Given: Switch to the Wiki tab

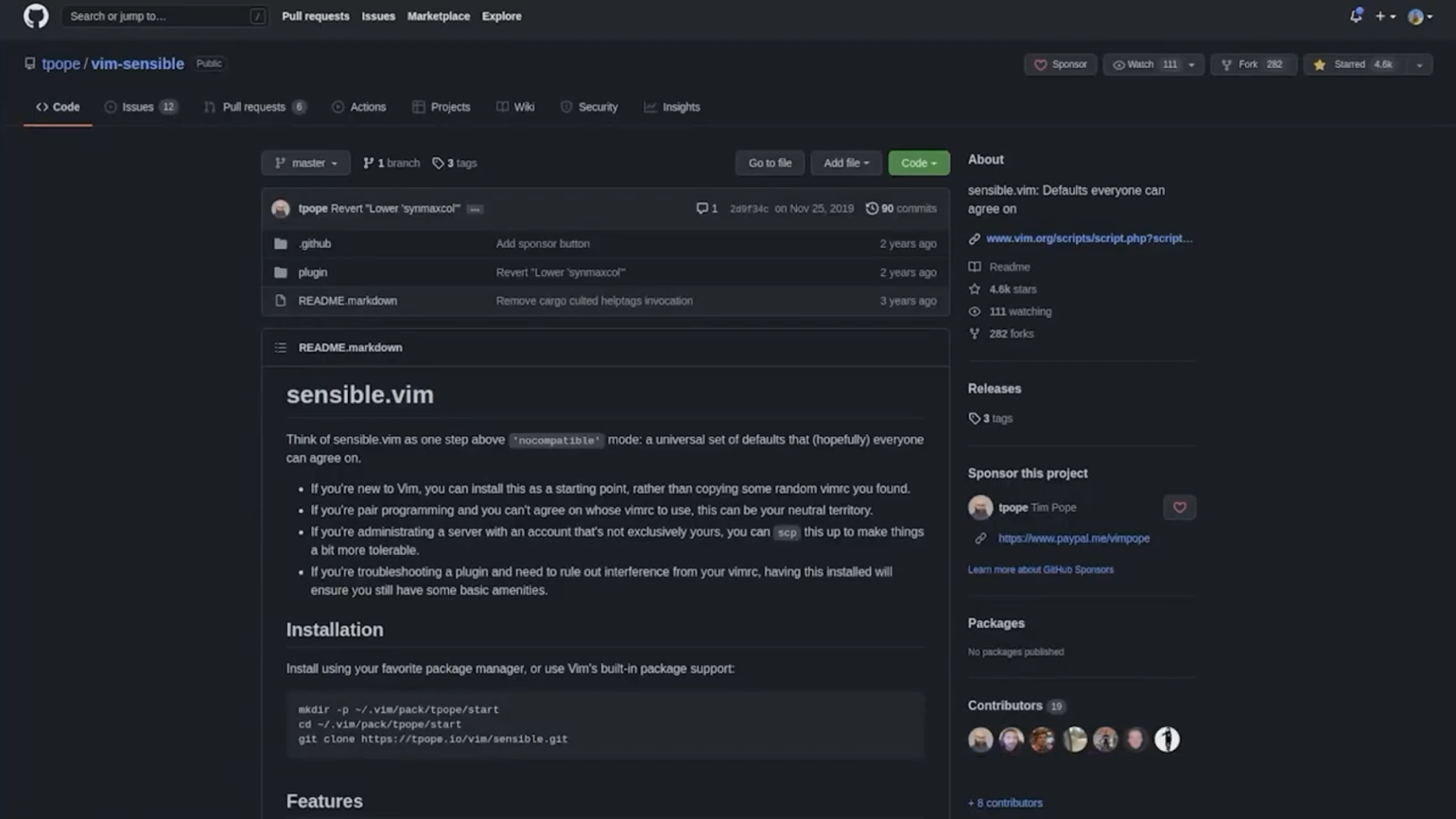Looking at the screenshot, I should (515, 107).
